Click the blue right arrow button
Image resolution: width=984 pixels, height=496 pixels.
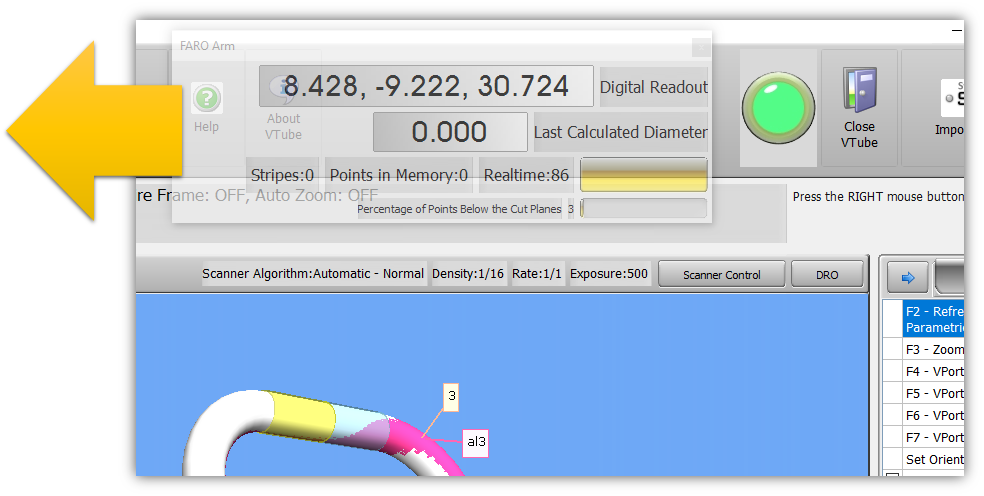(x=908, y=276)
